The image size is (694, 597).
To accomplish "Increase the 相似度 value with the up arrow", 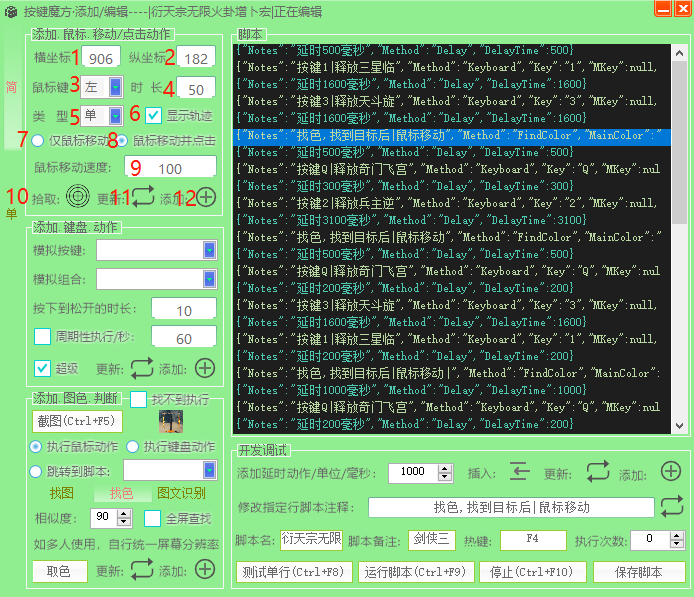I will coord(124,513).
